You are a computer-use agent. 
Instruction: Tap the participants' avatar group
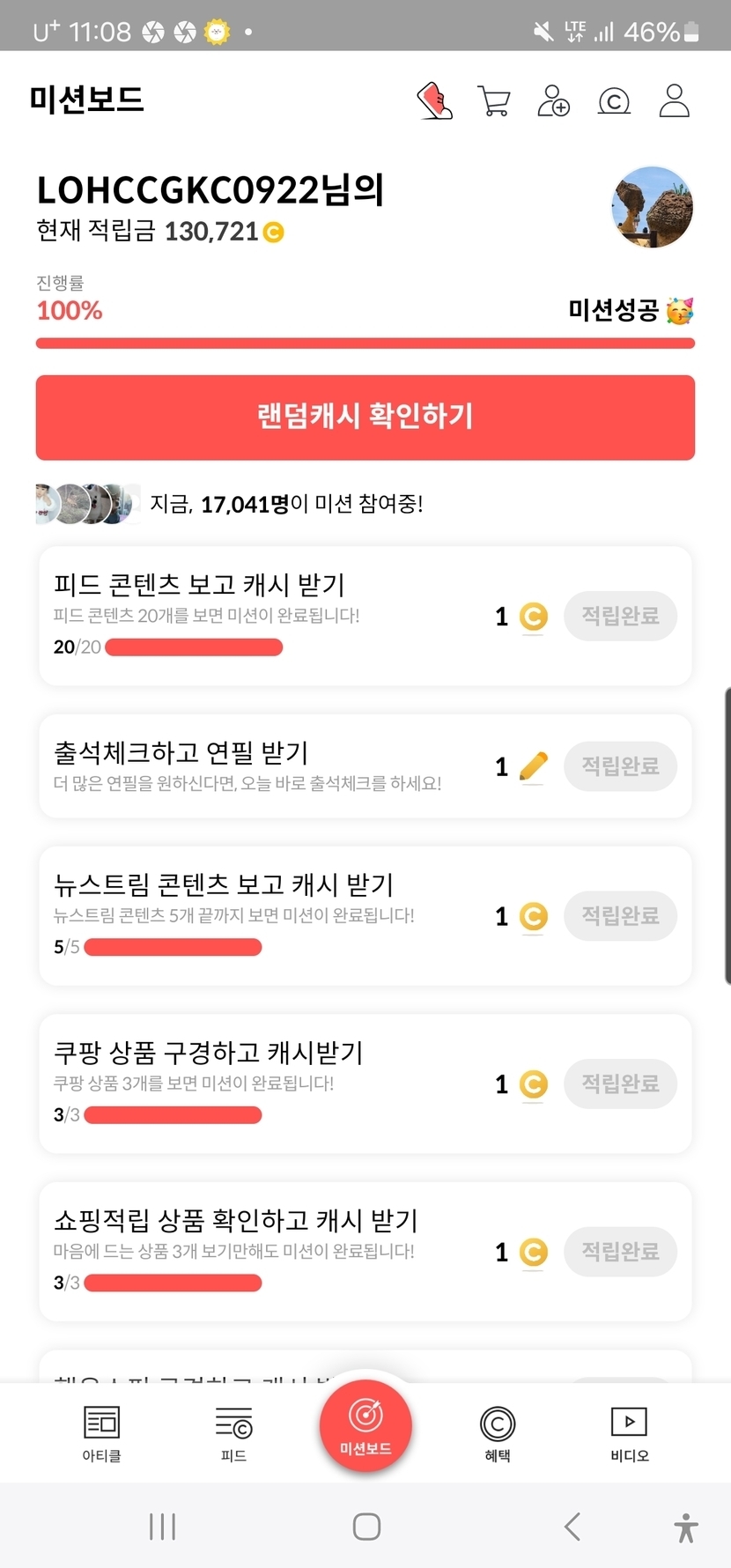(x=87, y=504)
